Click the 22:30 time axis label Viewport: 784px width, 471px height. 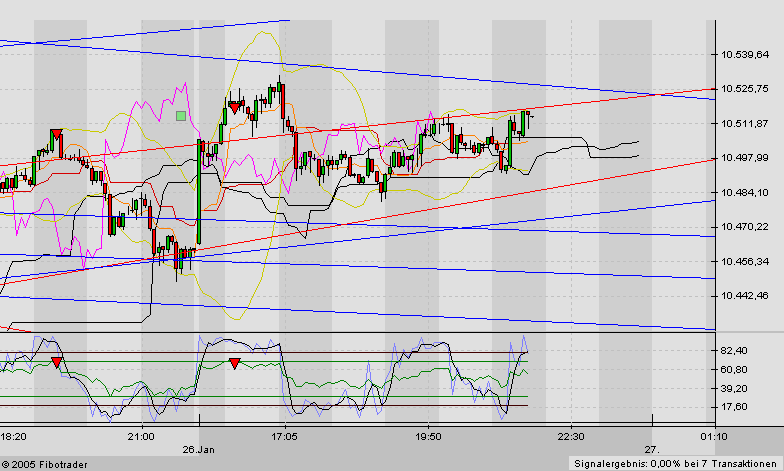tap(571, 437)
